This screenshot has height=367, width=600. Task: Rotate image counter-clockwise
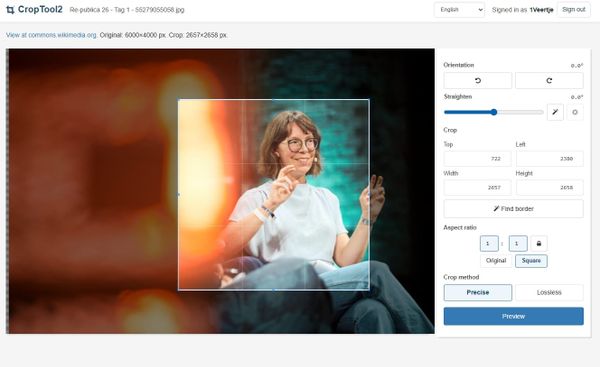[478, 80]
